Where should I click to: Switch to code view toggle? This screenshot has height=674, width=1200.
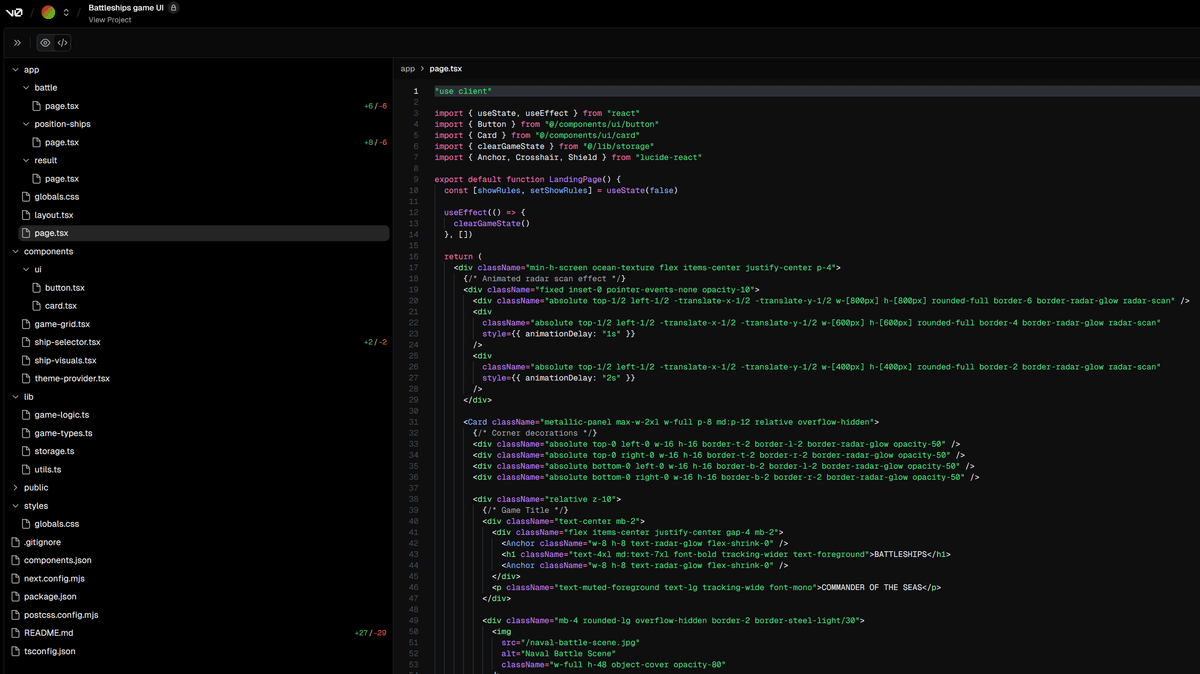62,43
